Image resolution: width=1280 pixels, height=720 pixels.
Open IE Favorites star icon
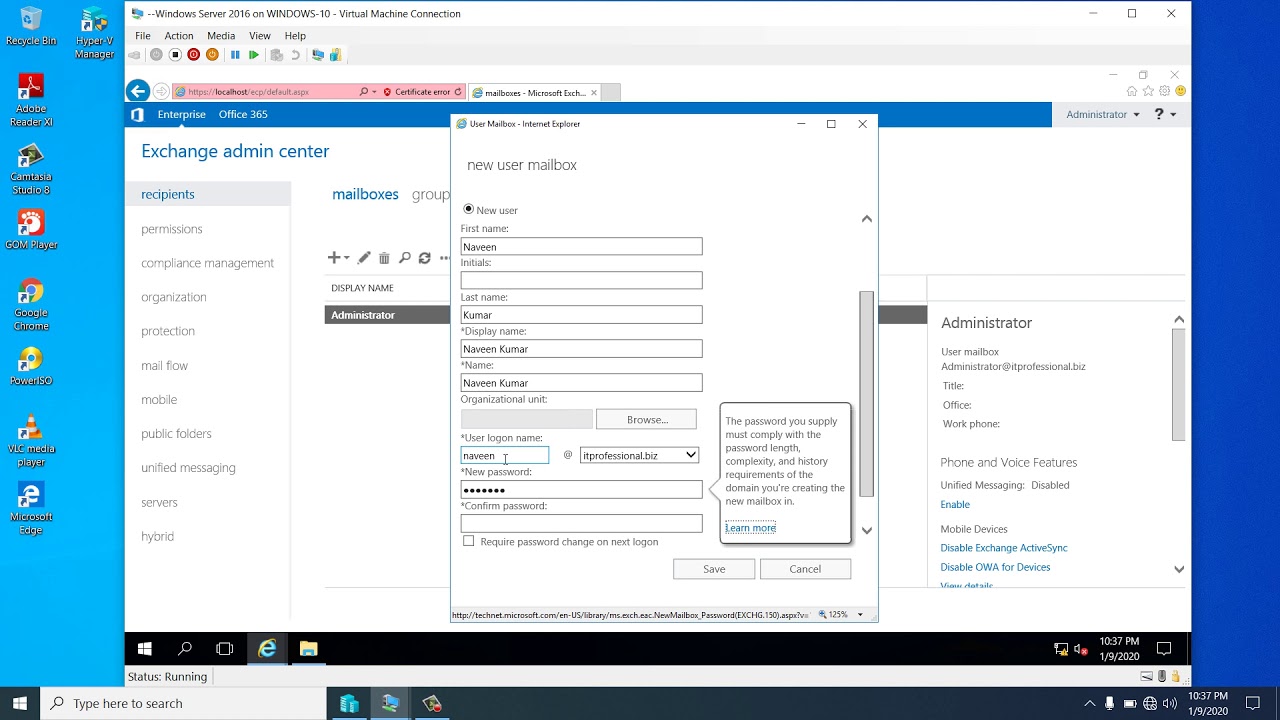(x=1148, y=91)
